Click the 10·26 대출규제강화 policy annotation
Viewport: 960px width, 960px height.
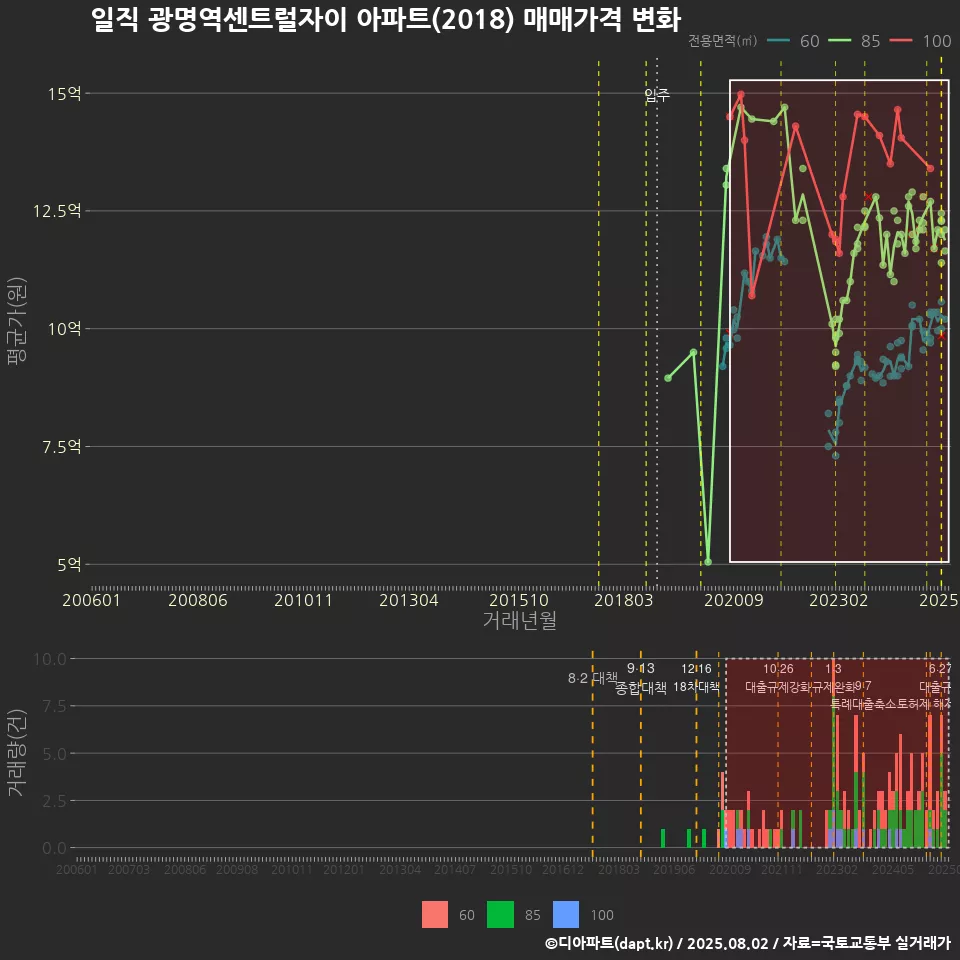778,678
